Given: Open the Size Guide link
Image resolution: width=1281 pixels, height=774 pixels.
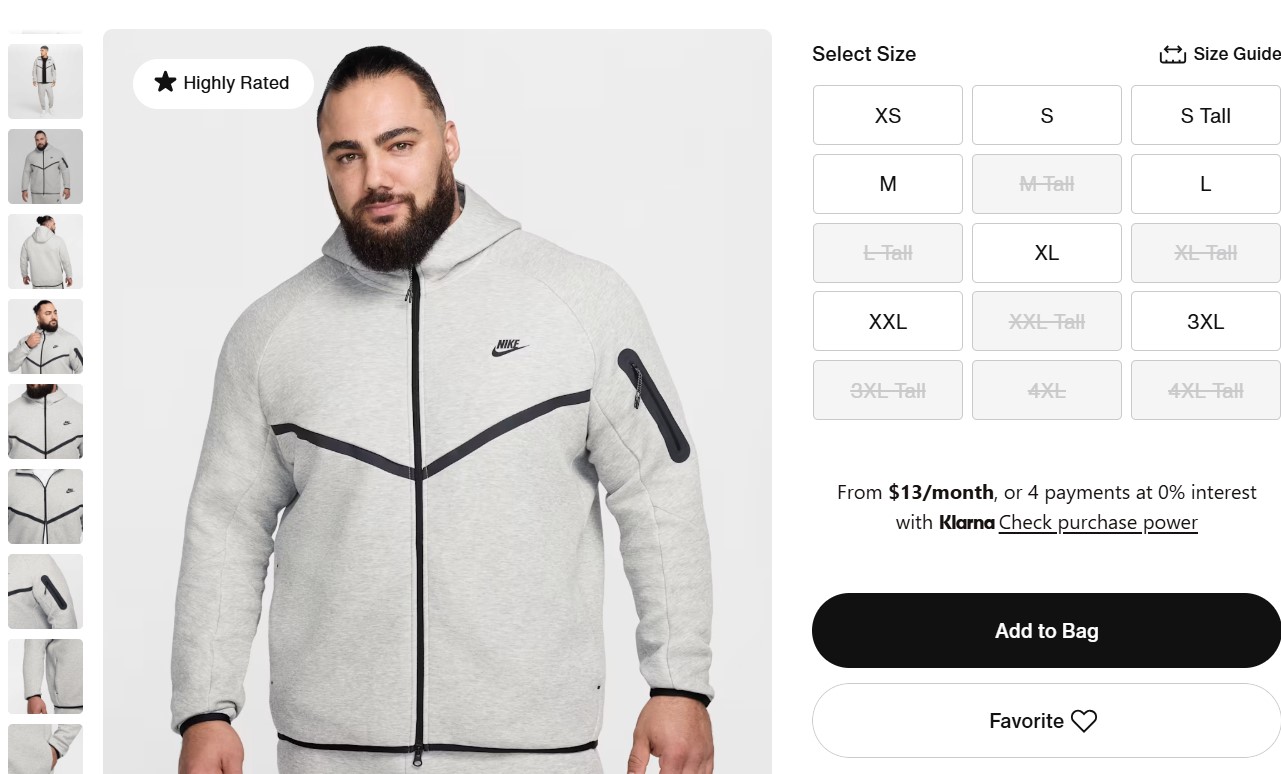Looking at the screenshot, I should pyautogui.click(x=1236, y=54).
